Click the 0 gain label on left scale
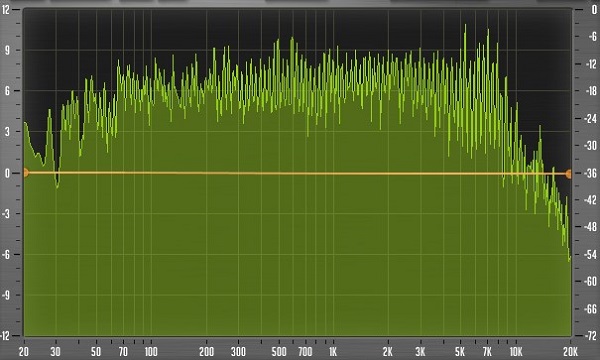The width and height of the screenshot is (600, 360). 6,173
